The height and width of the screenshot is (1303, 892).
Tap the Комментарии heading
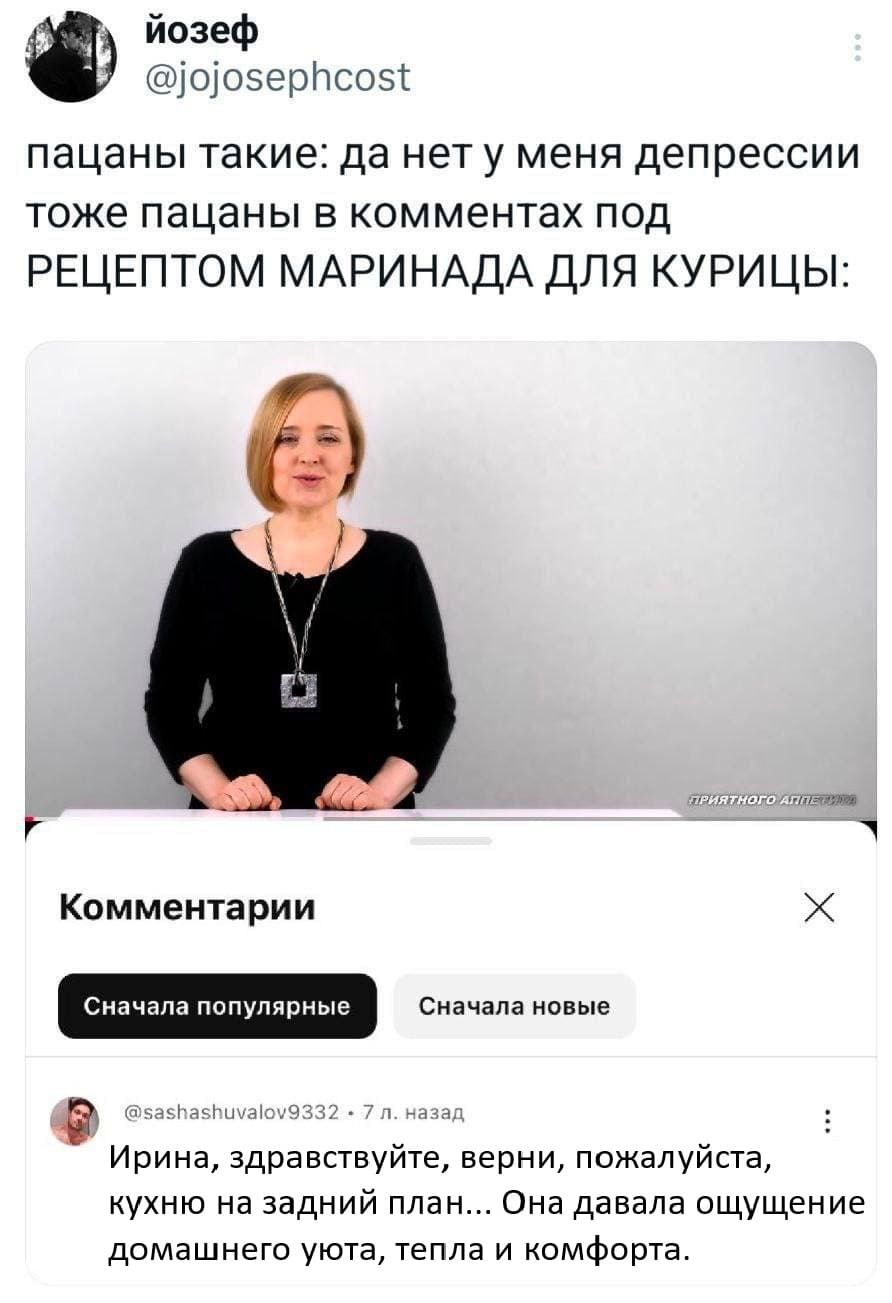188,907
